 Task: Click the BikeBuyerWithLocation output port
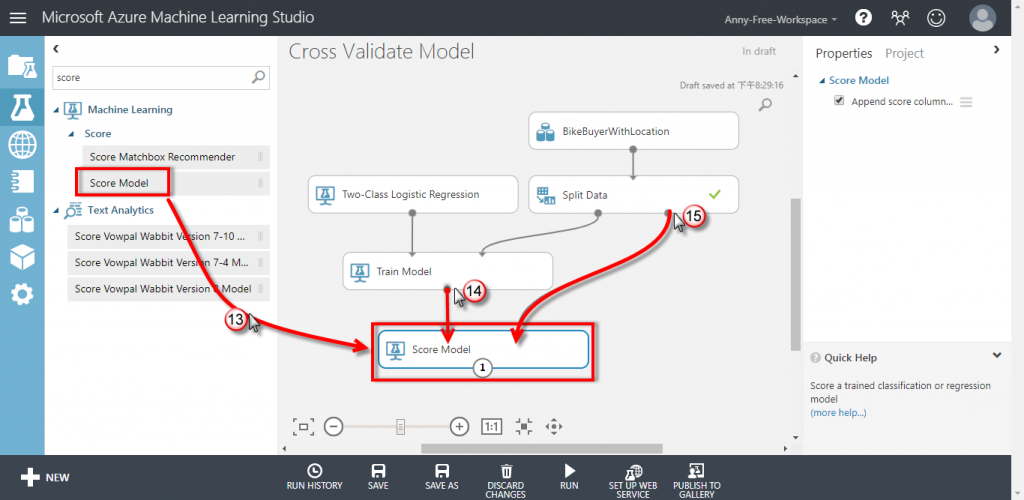(633, 149)
